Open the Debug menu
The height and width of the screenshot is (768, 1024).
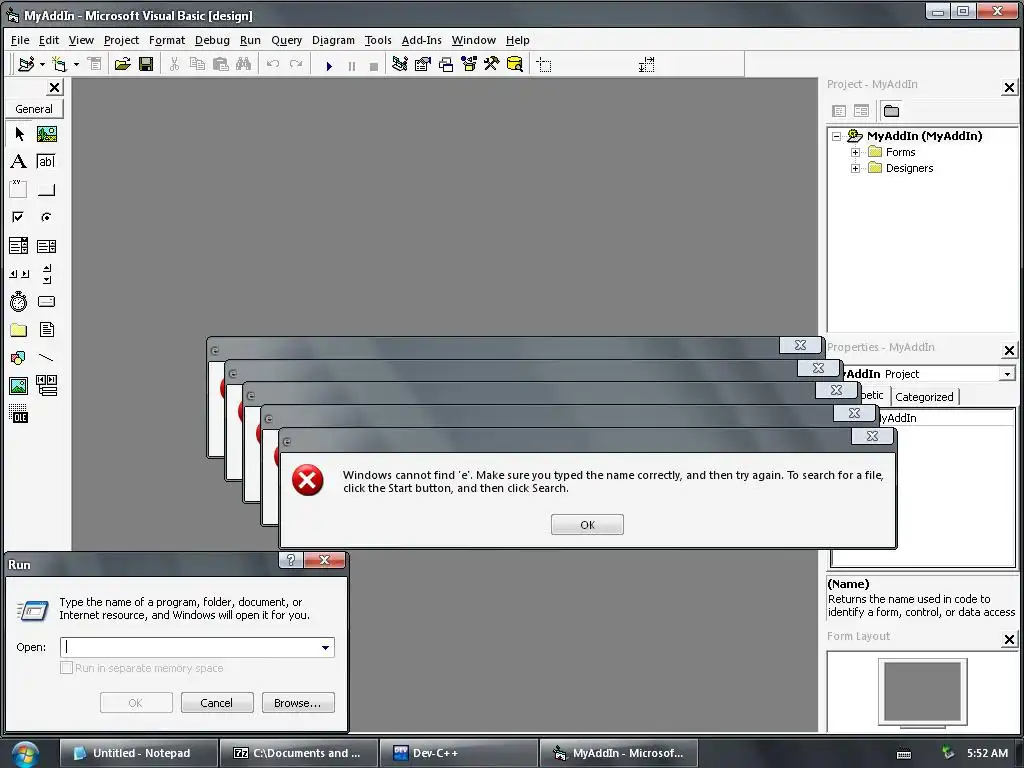click(212, 40)
